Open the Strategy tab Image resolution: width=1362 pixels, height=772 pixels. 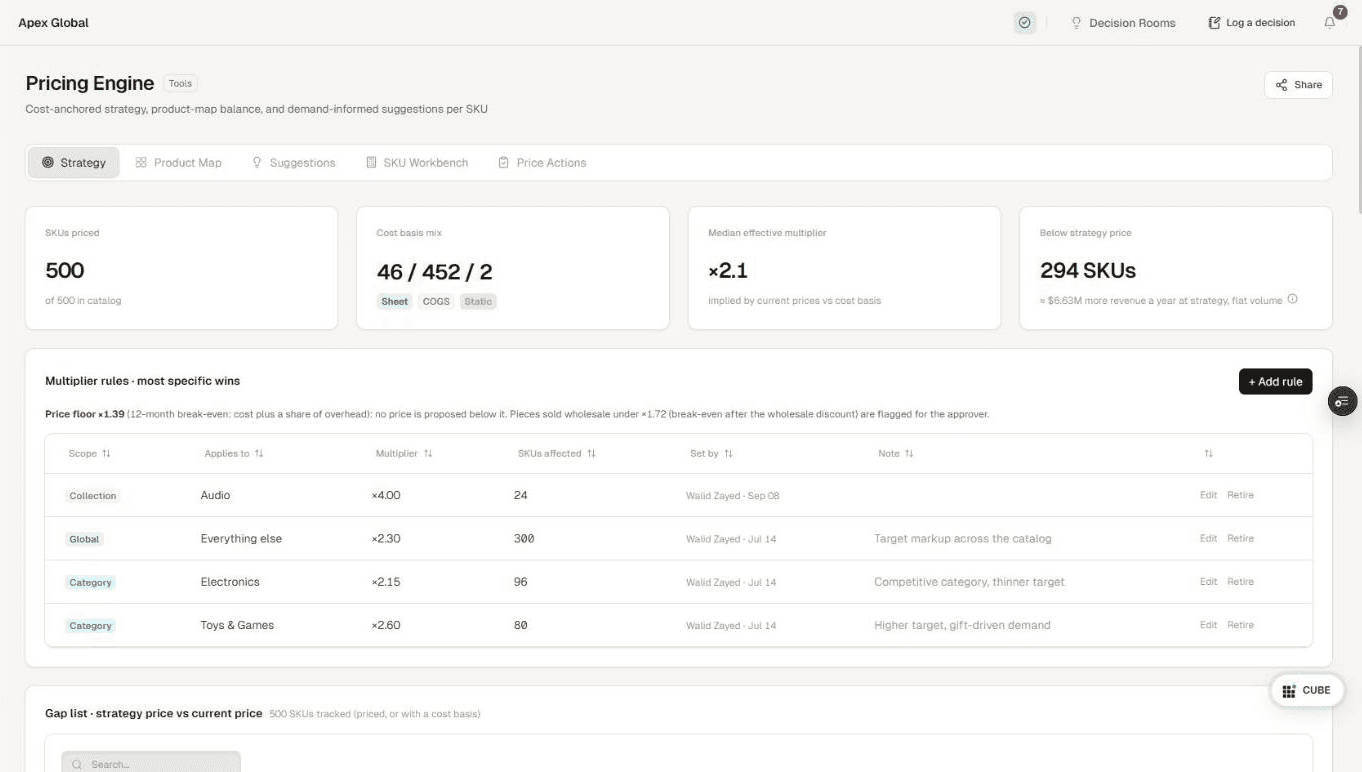(x=73, y=163)
